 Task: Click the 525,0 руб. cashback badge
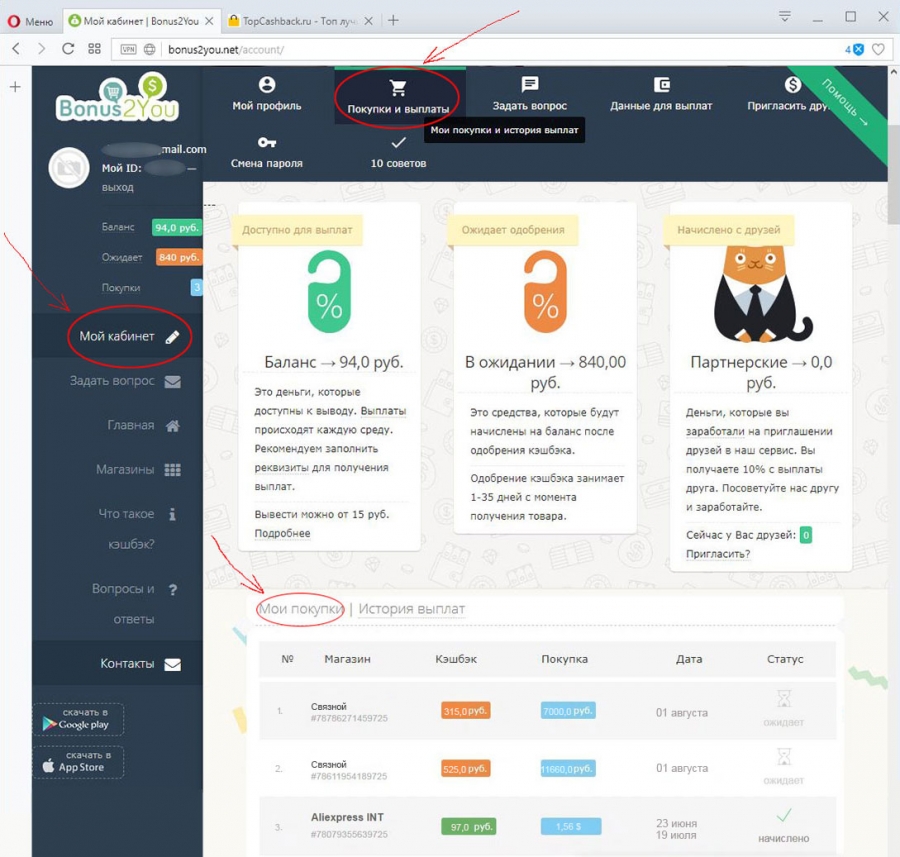[x=465, y=769]
